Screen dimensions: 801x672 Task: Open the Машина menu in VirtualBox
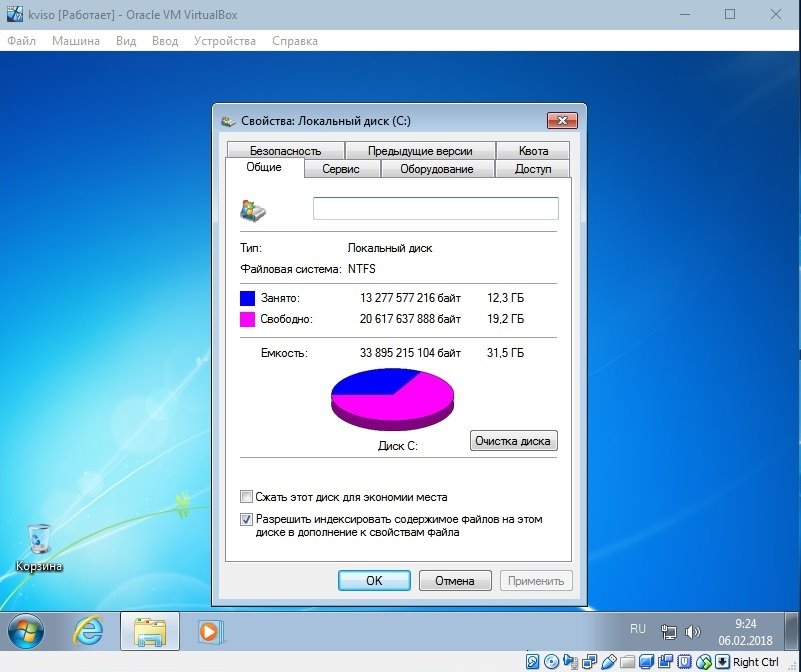tap(76, 41)
